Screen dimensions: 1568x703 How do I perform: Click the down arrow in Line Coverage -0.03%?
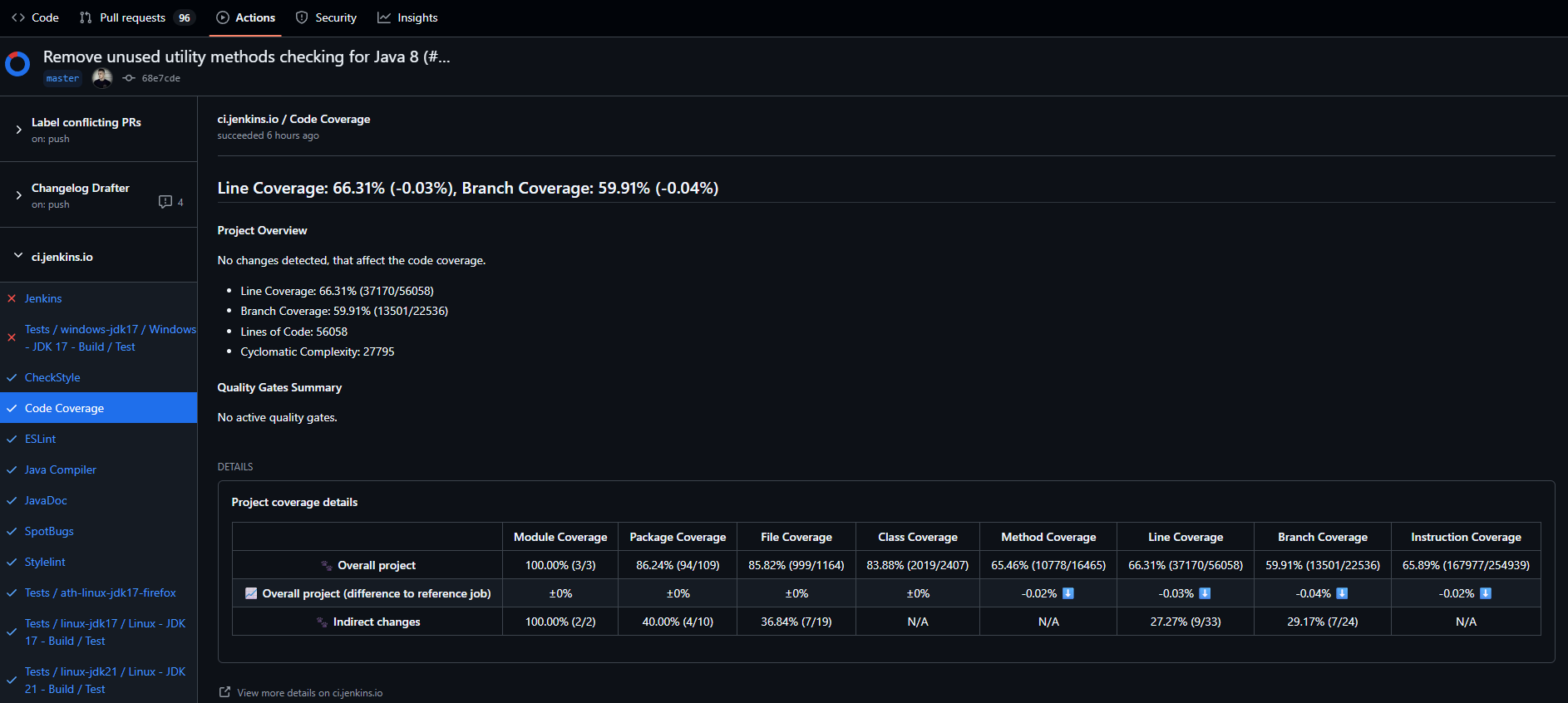tap(1205, 593)
